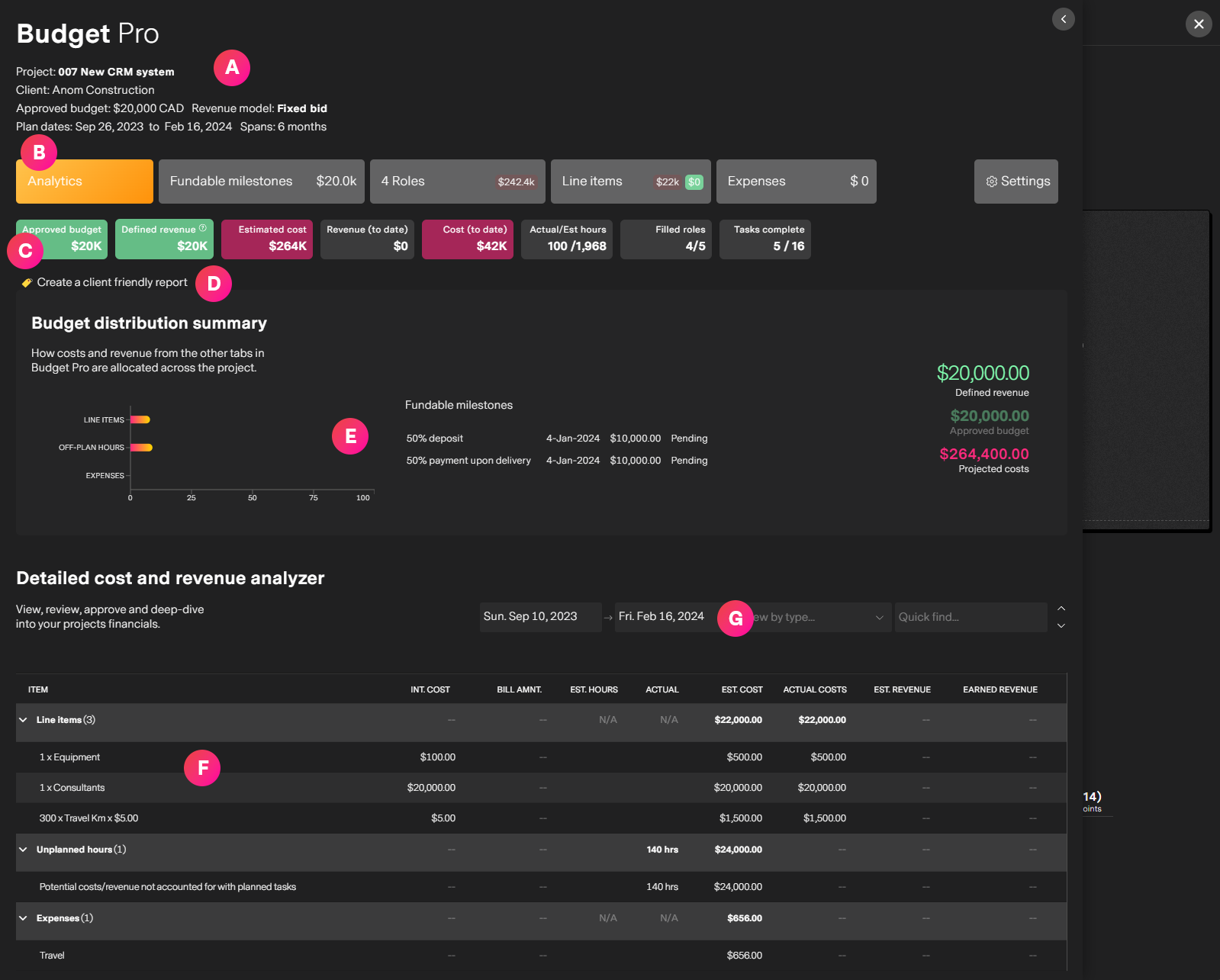Click the $20,000.00 Defined revenue value
Image resolution: width=1220 pixels, height=980 pixels.
click(x=983, y=373)
